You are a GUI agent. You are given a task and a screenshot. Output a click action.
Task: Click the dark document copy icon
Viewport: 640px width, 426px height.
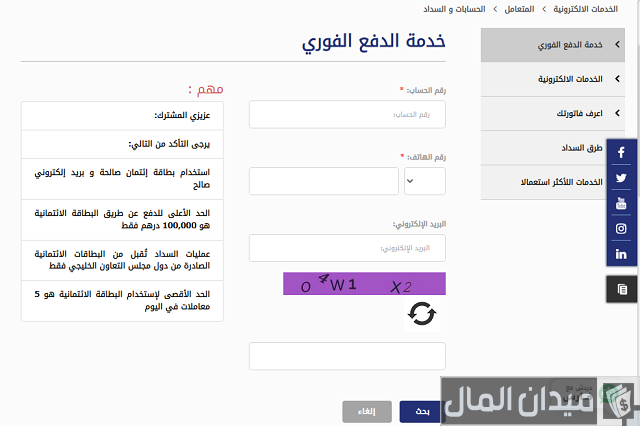pos(622,289)
